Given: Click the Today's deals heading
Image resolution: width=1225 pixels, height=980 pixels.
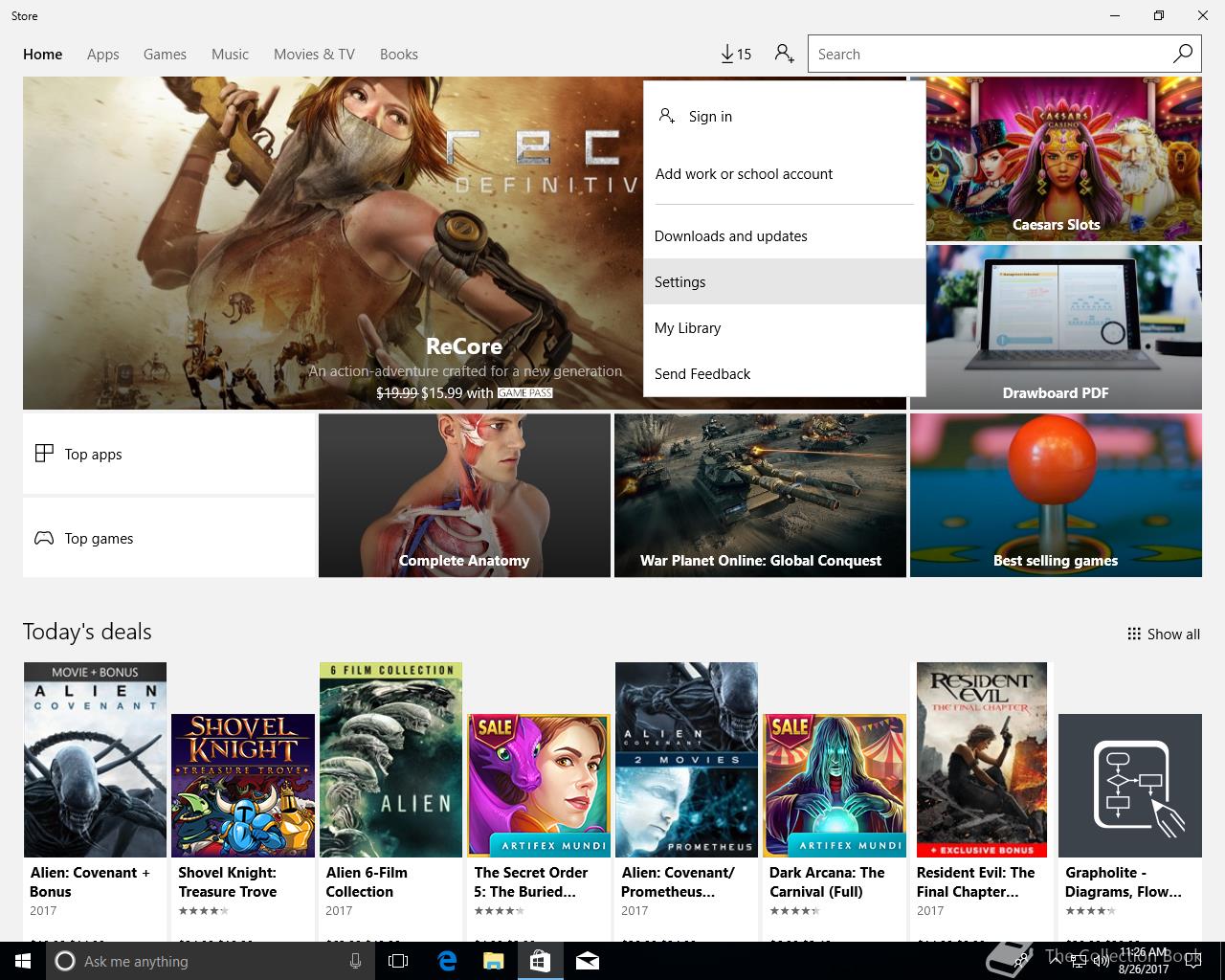Looking at the screenshot, I should 87,632.
